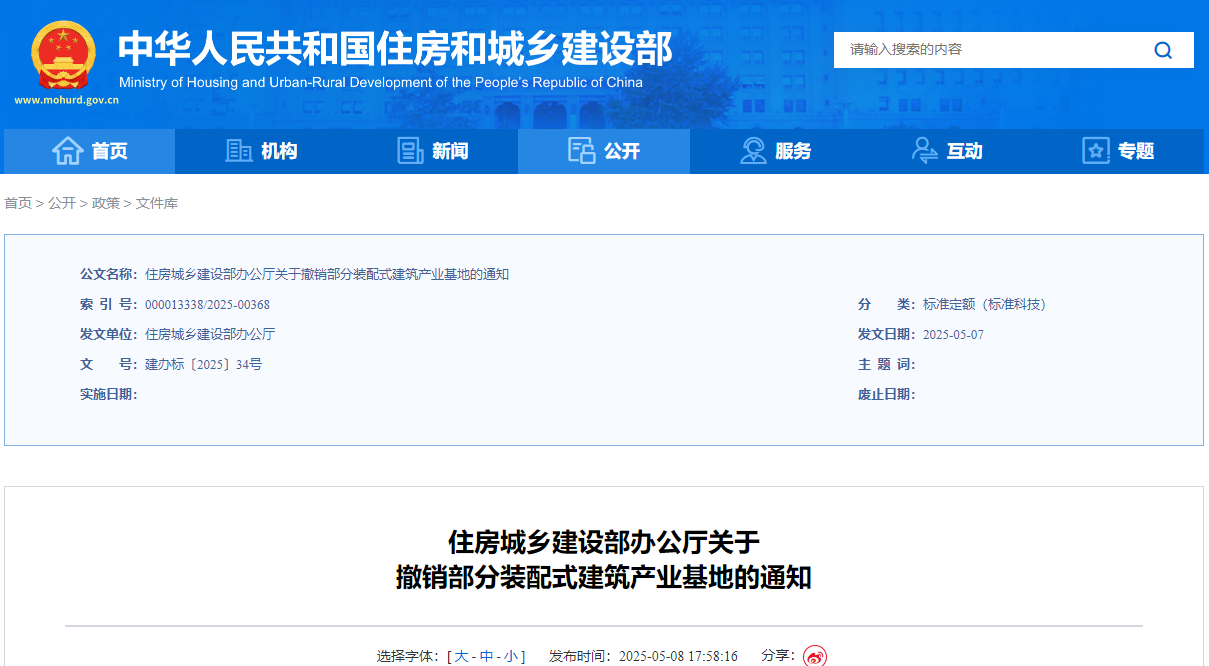Go to 首页 in breadcrumb
This screenshot has width=1209, height=666.
(18, 203)
